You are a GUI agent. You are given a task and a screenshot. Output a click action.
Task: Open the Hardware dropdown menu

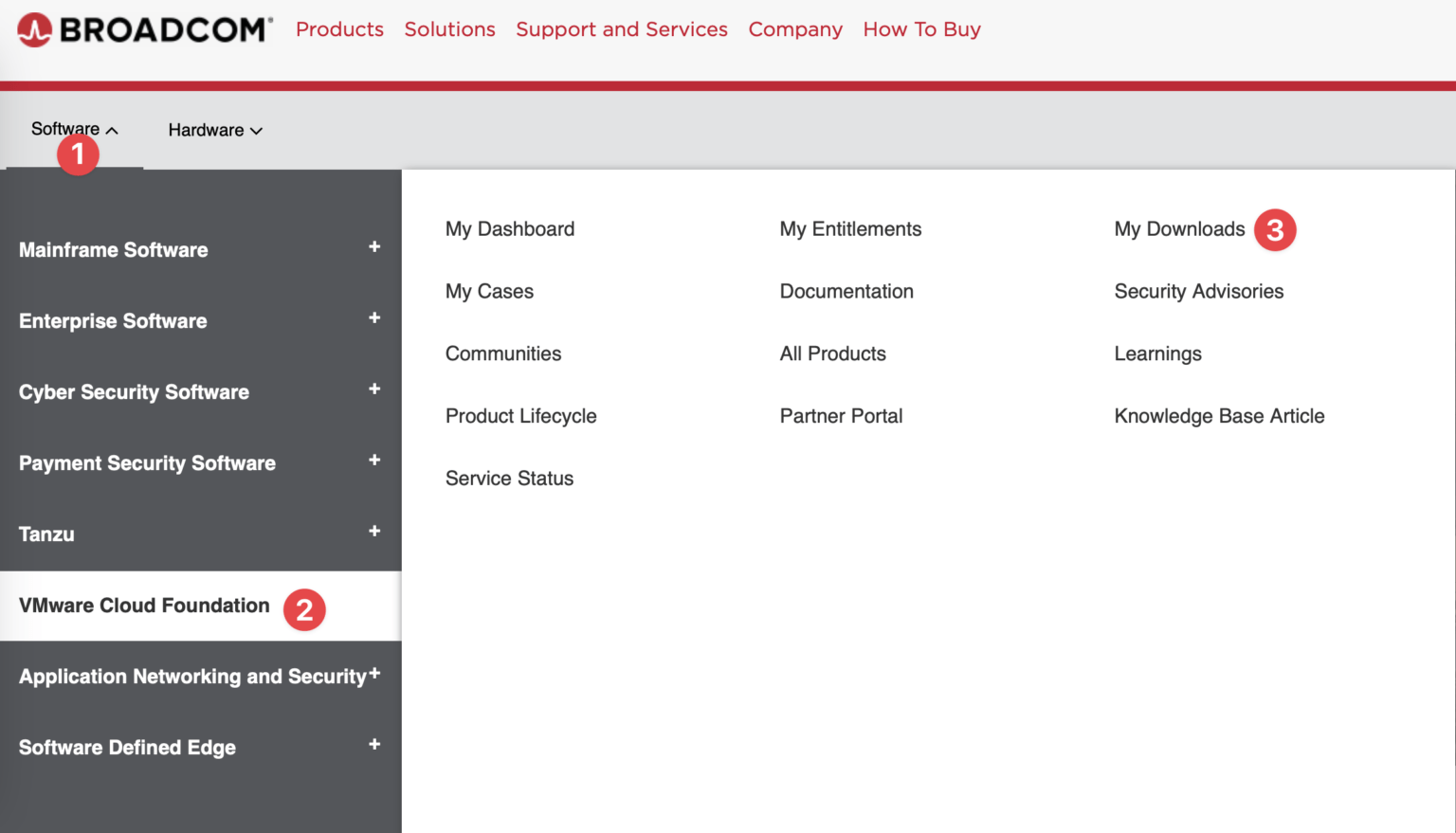click(x=215, y=131)
